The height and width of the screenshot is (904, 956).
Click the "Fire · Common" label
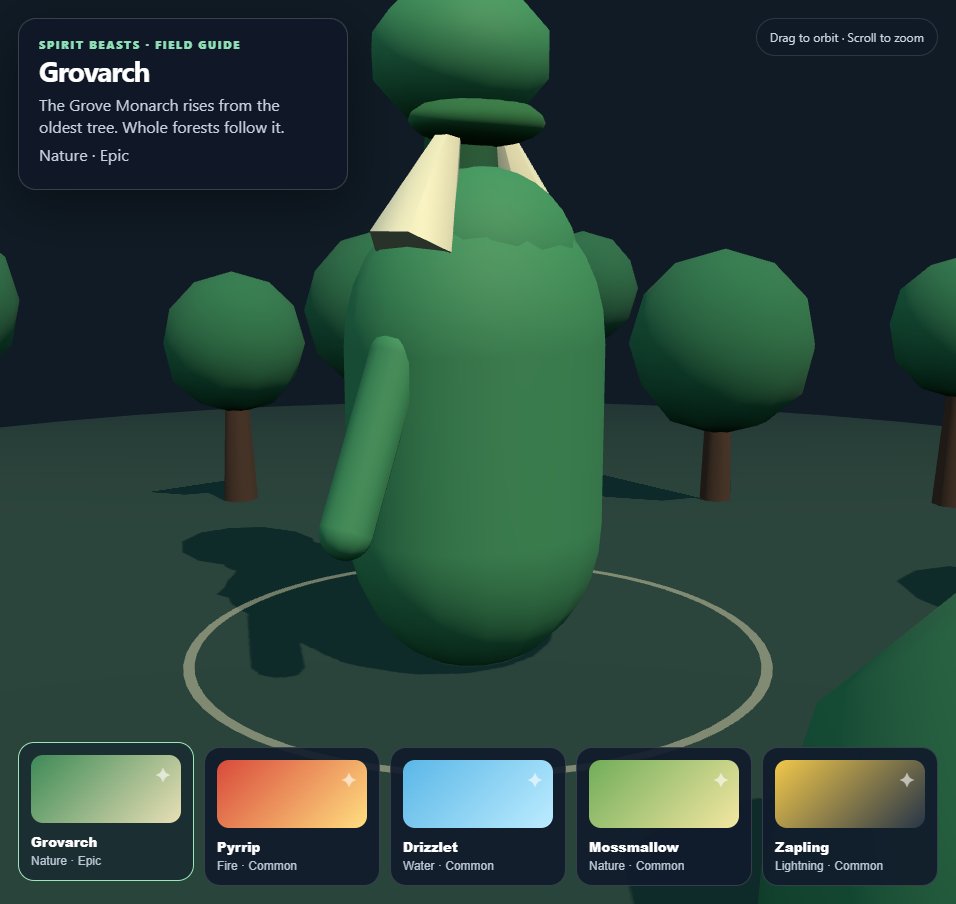point(257,866)
